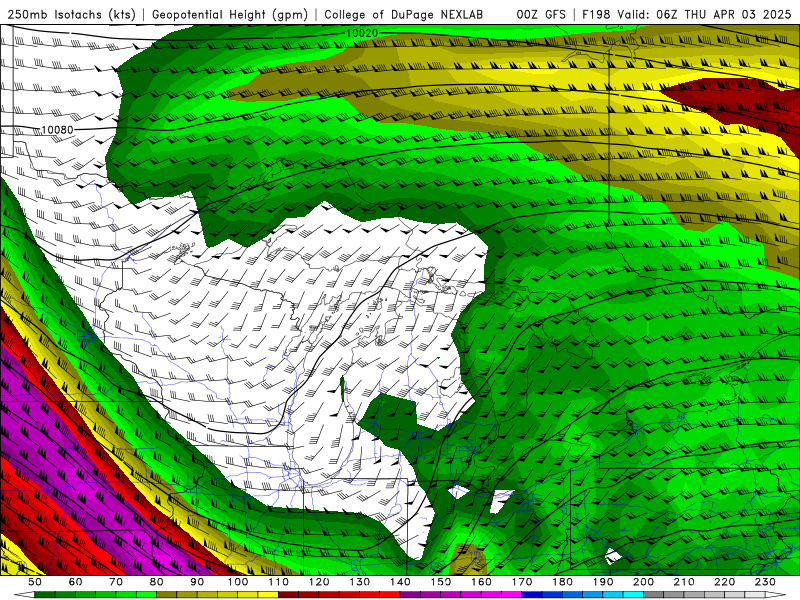800x600 pixels.
Task: Click the 80 value on the color scale
Action: pos(156,582)
